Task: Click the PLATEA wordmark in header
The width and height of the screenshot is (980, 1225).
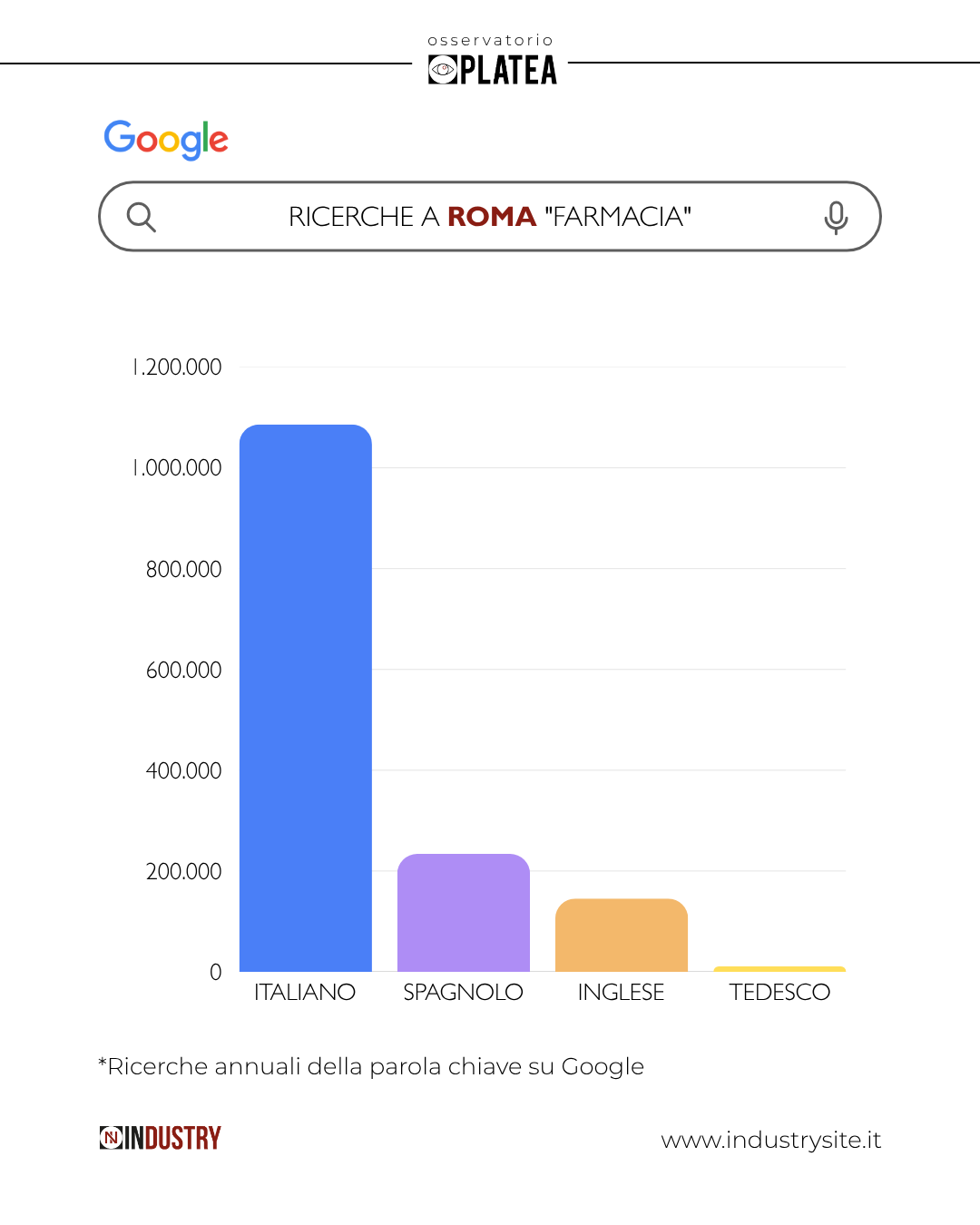Action: [x=508, y=71]
